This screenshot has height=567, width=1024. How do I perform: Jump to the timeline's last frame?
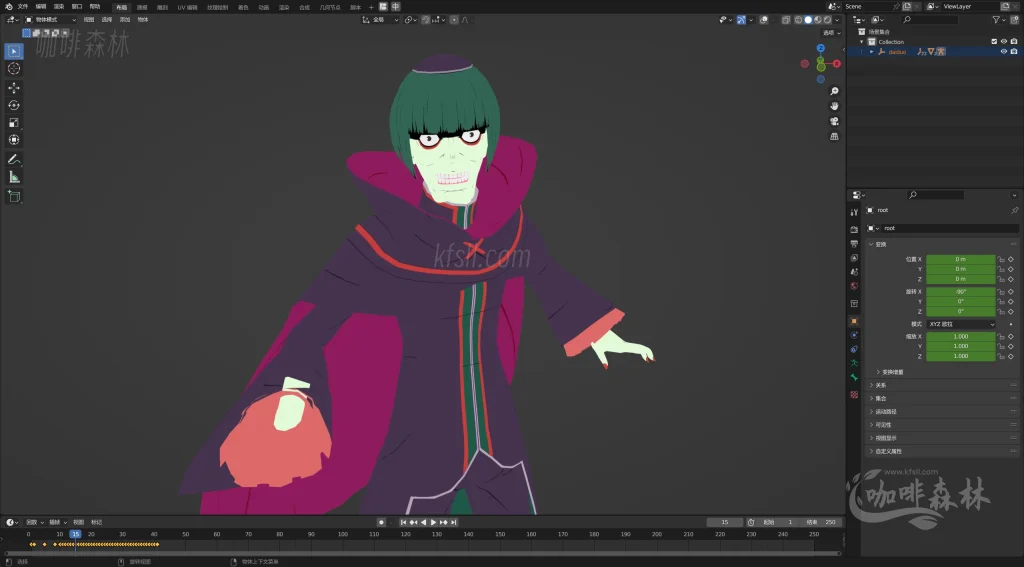454,523
